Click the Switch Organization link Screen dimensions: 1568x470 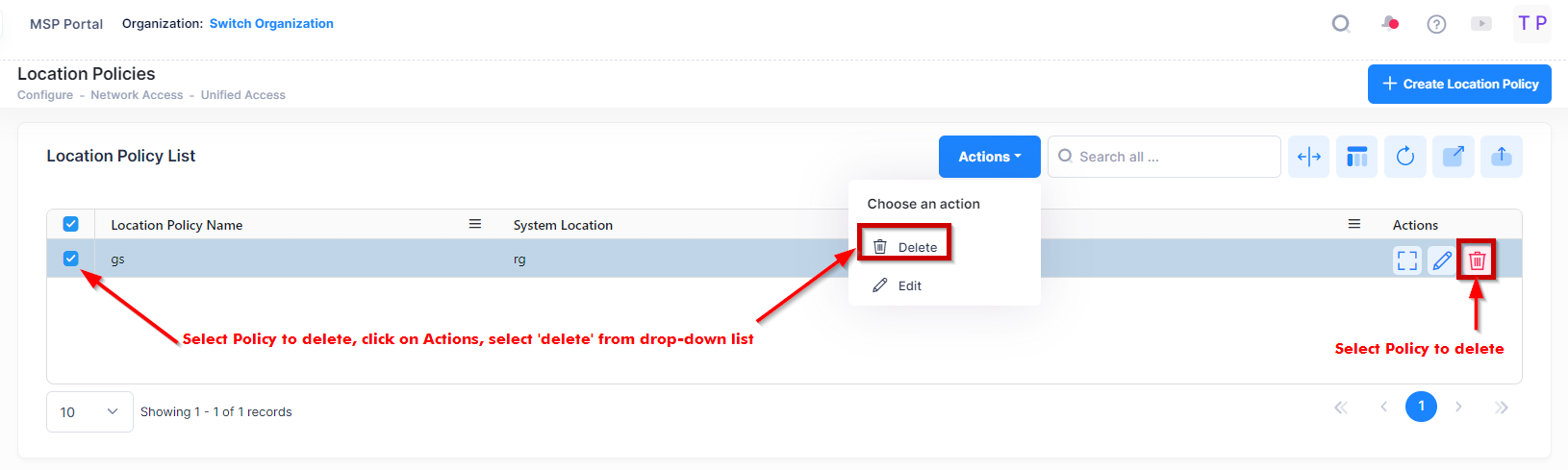click(271, 24)
